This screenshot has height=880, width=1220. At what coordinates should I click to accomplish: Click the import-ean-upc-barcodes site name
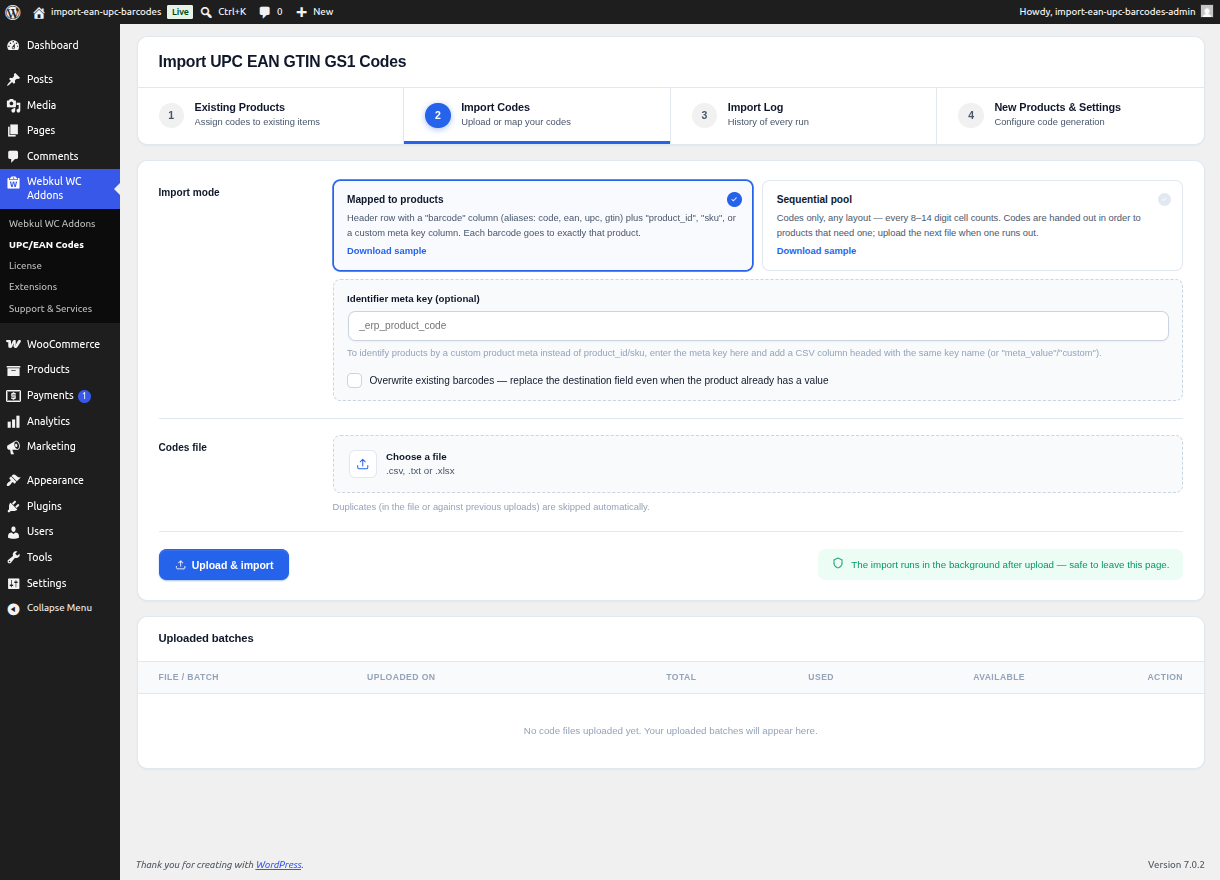(x=106, y=12)
